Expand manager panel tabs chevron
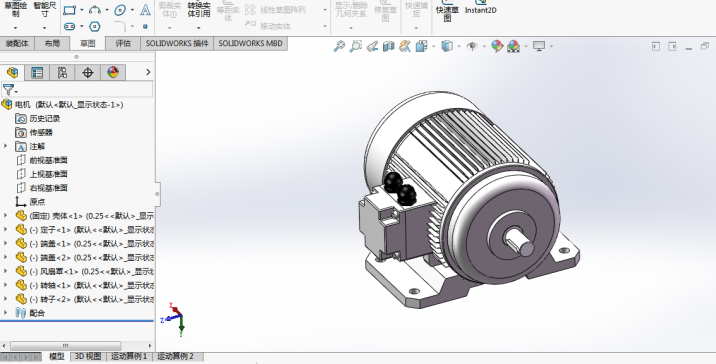Screen dimensions: 716x364 click(x=148, y=72)
